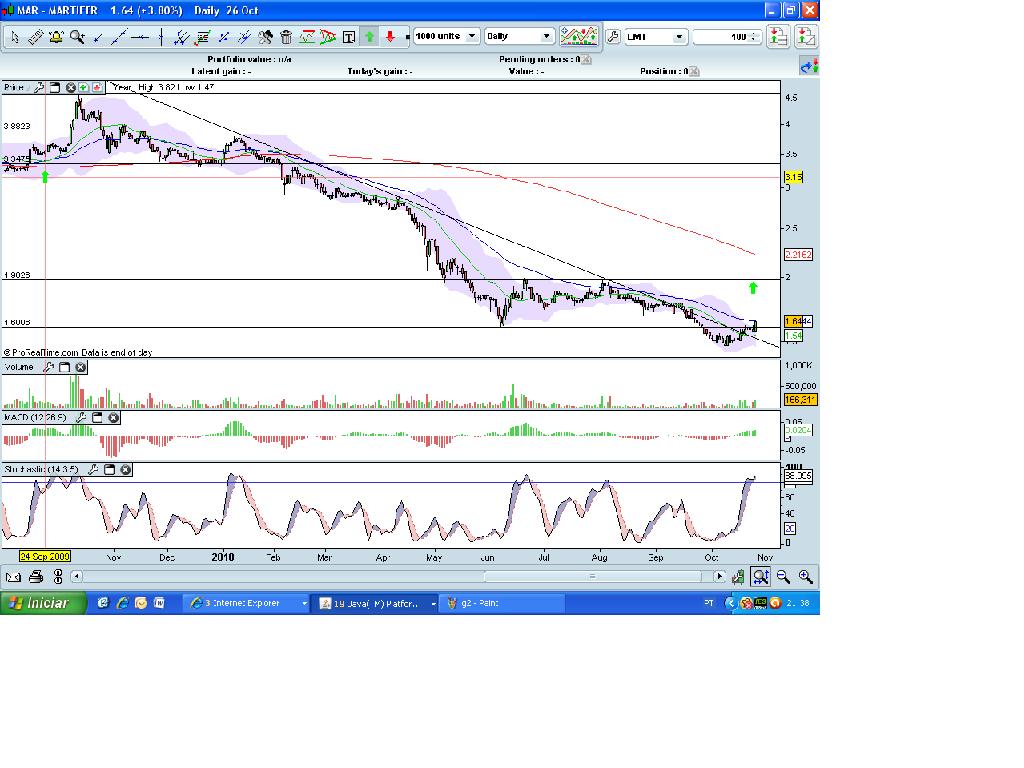Open the hammer and wrench object settings
The width and height of the screenshot is (1024, 768).
[265, 37]
